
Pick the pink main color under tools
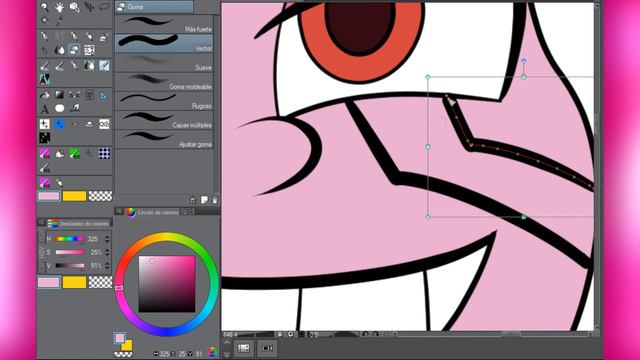[x=49, y=196]
